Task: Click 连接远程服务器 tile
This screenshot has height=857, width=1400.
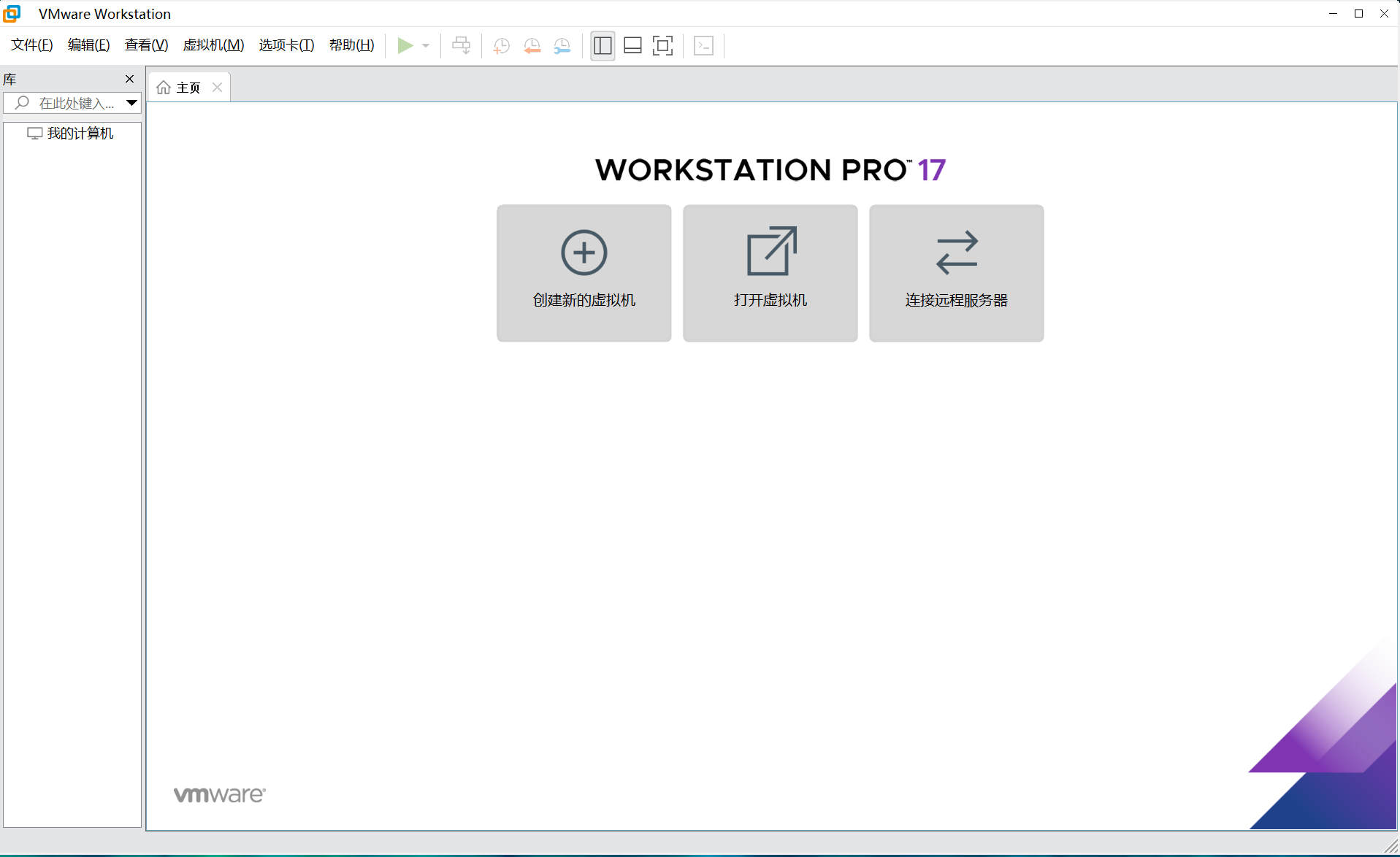Action: point(957,273)
